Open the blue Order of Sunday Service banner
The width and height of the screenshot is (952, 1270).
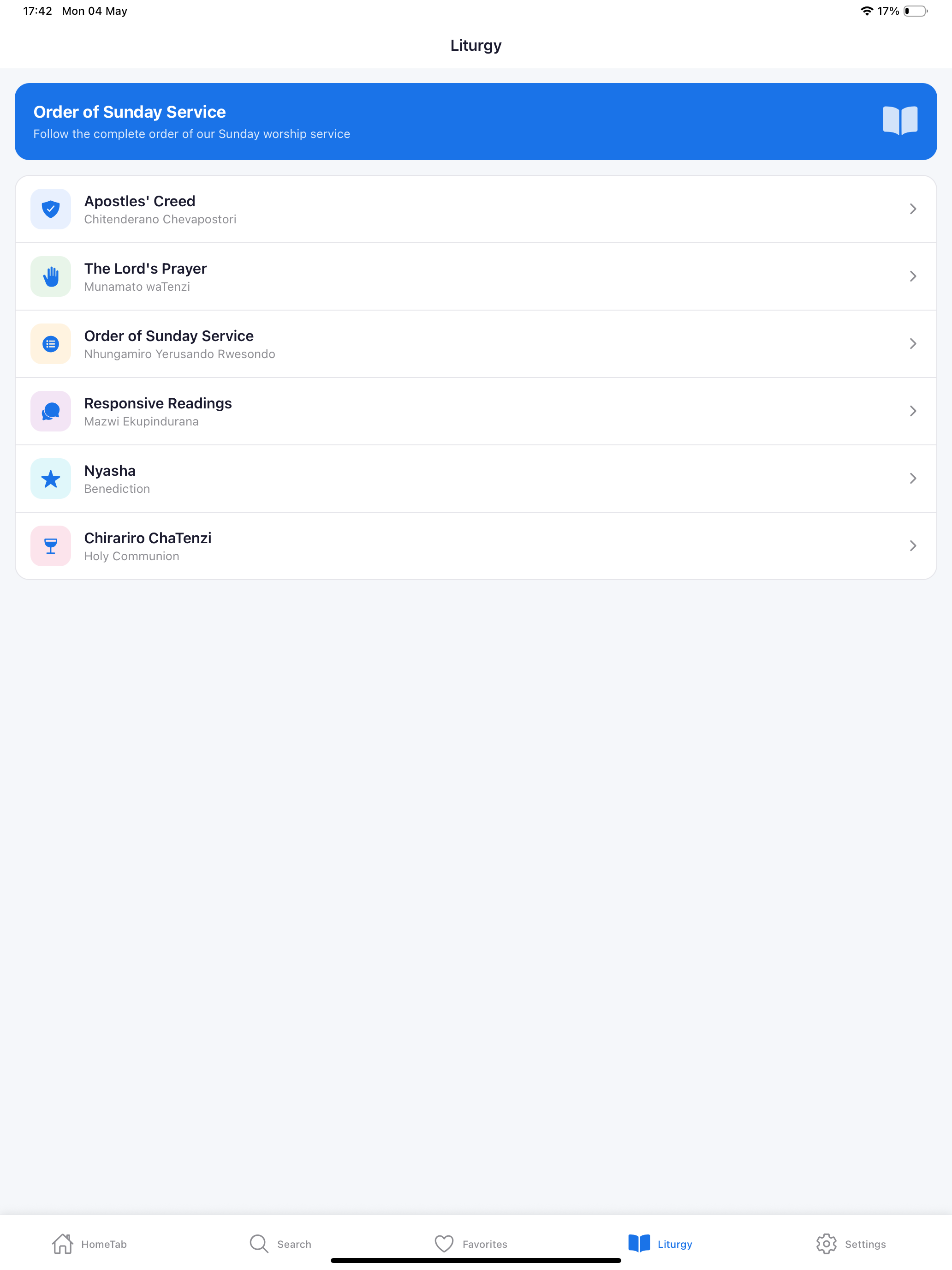pyautogui.click(x=476, y=122)
